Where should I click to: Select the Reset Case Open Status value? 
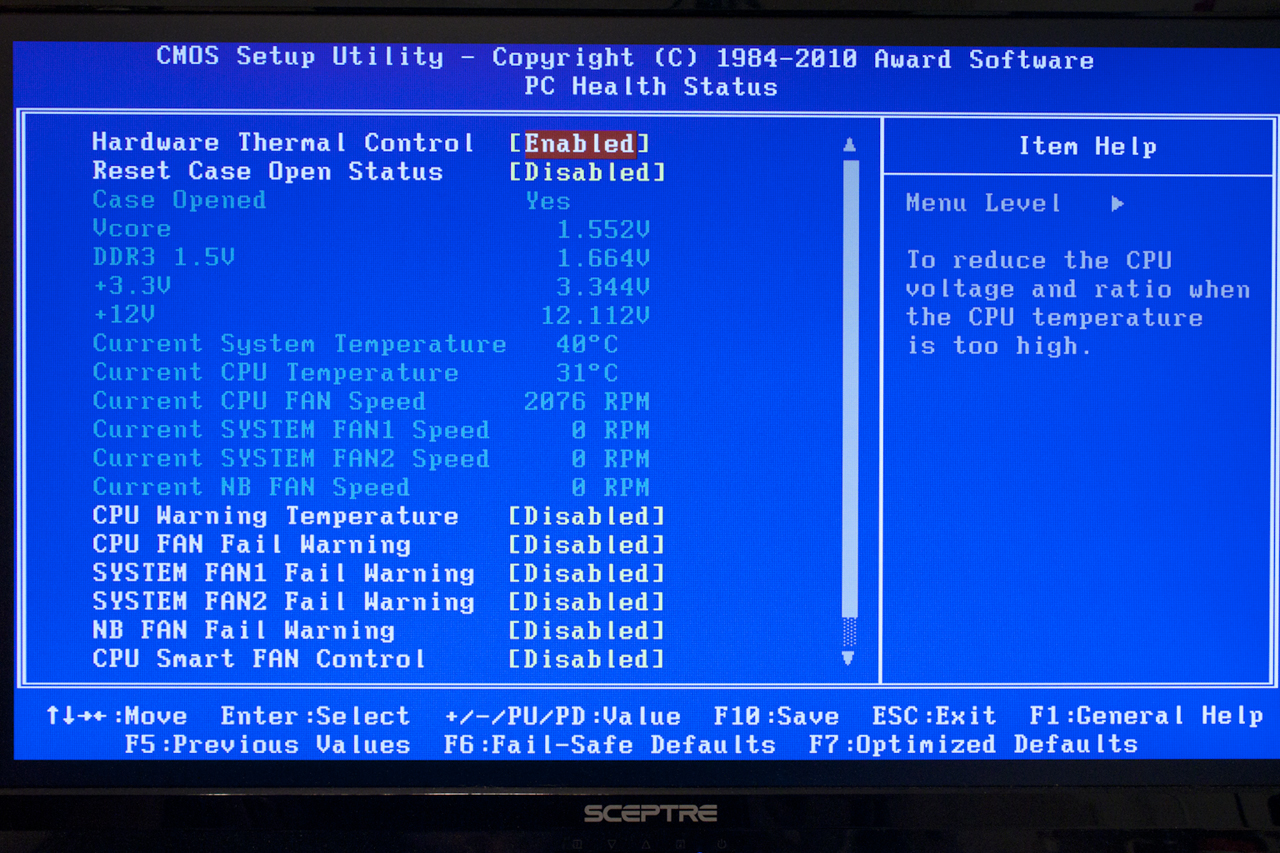coord(587,172)
